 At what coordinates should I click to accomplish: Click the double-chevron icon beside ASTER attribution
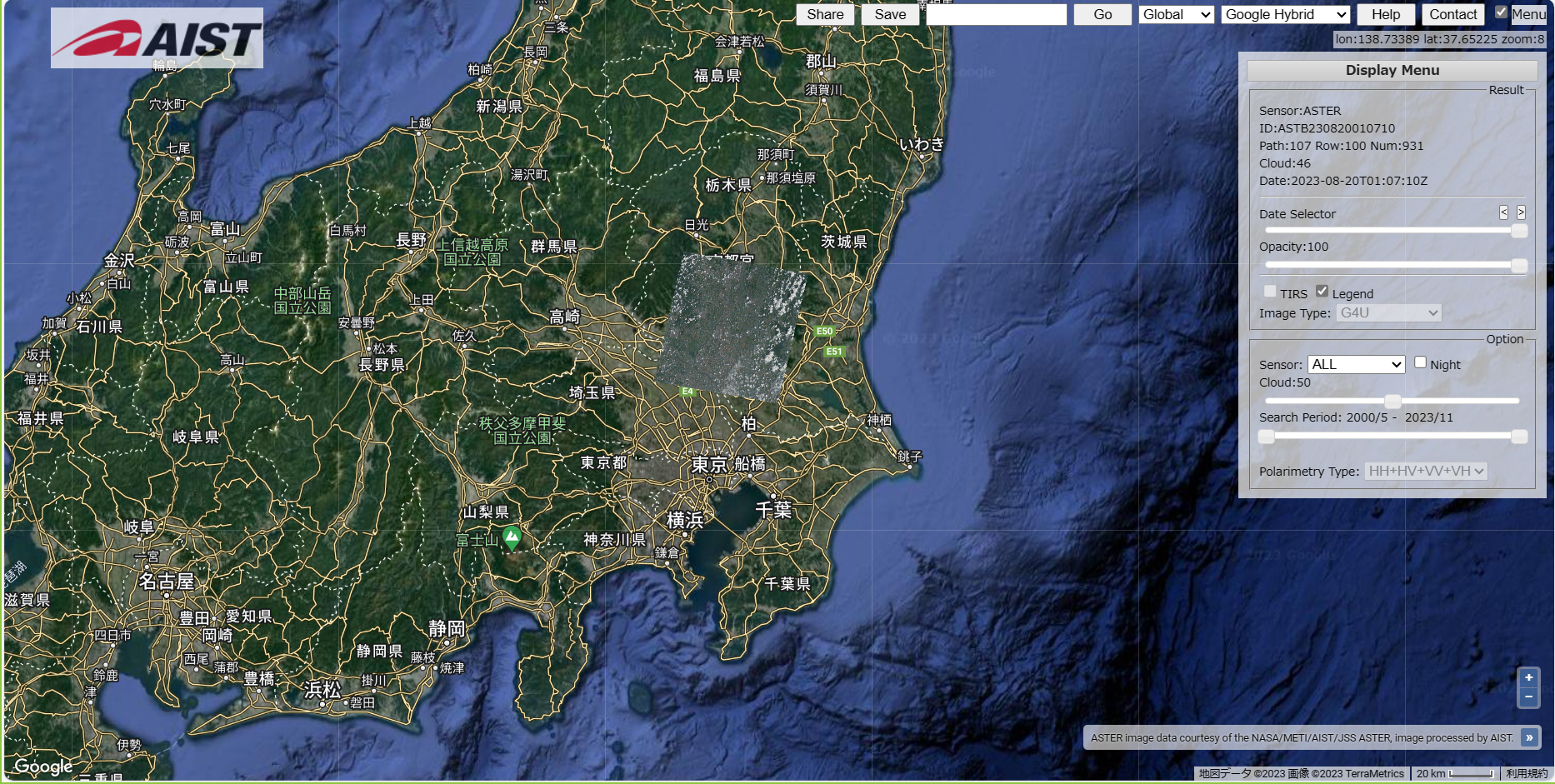click(1527, 737)
